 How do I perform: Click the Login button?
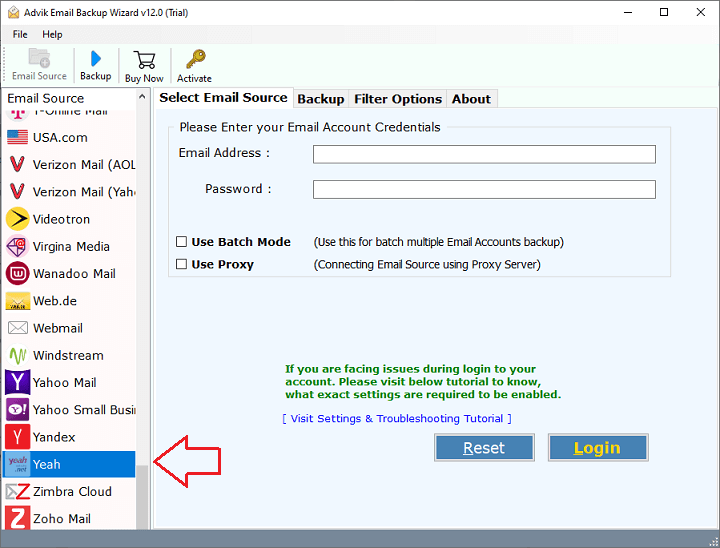[598, 447]
